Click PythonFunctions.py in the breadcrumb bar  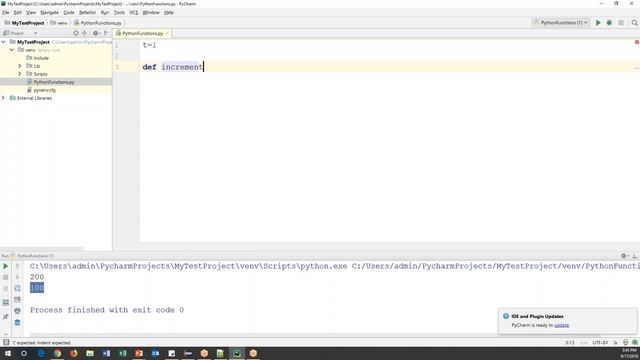(98, 23)
